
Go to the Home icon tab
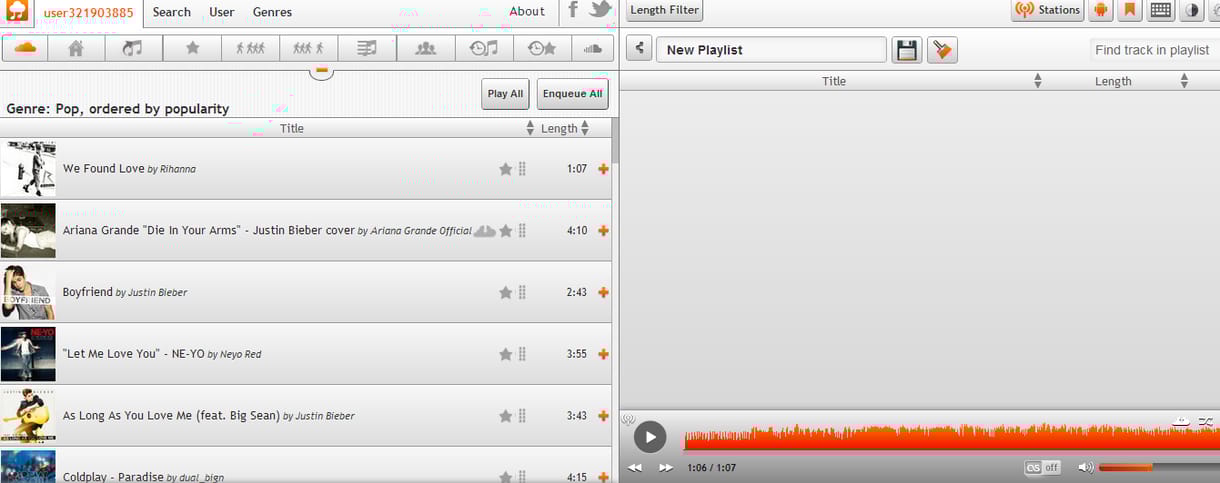pos(75,48)
